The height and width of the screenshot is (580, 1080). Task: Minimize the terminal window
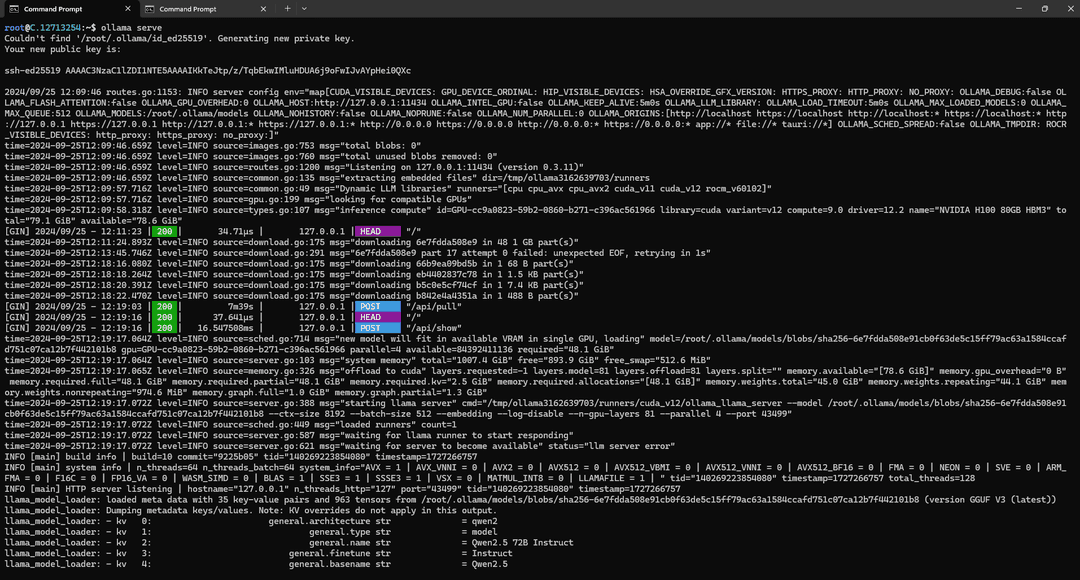(1014, 8)
